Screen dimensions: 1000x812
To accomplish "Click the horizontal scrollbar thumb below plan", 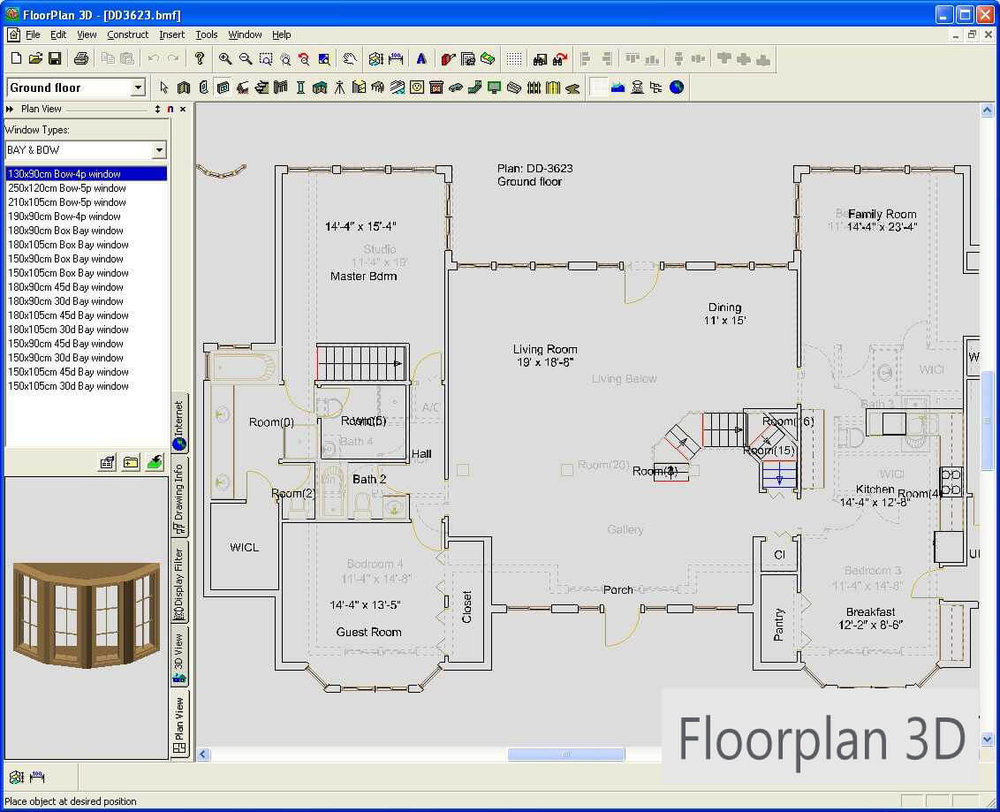I will (552, 755).
